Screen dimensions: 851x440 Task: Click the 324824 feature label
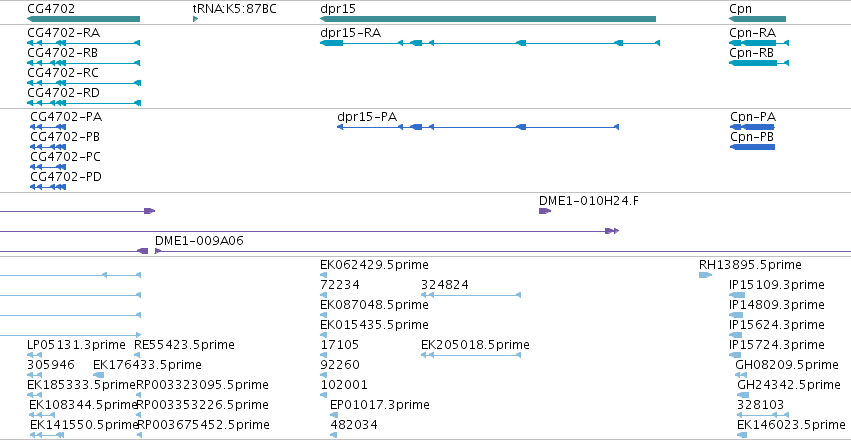(444, 285)
